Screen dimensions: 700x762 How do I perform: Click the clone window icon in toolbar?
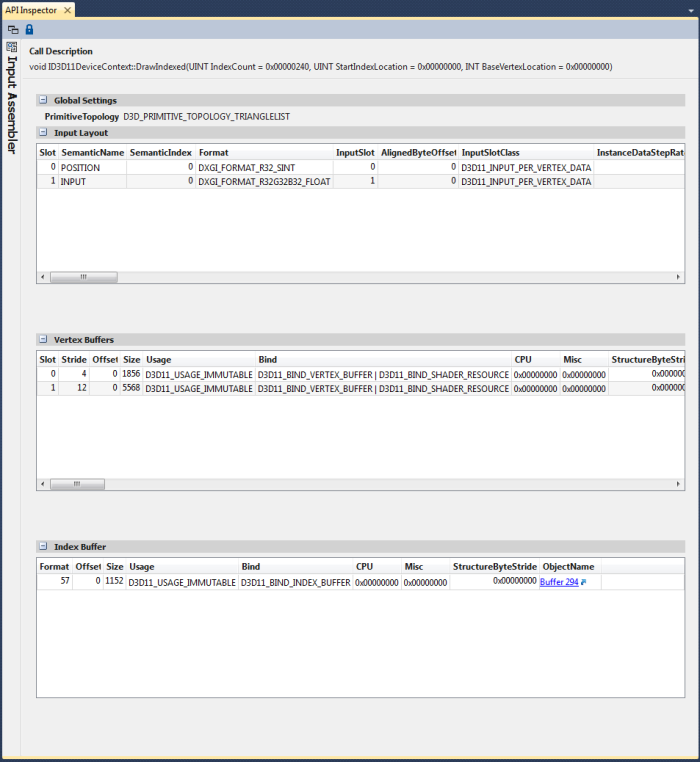pos(12,30)
